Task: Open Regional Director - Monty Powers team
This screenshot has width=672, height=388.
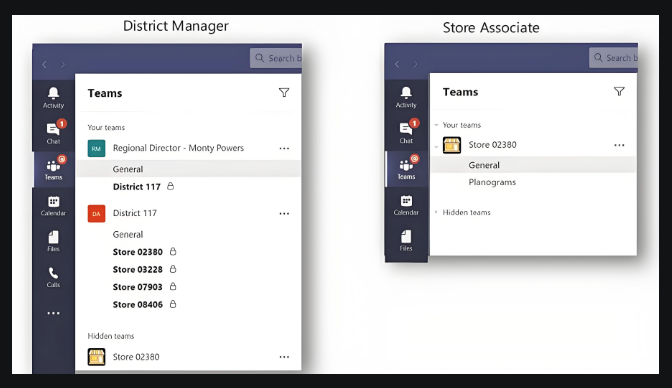Action: coord(178,148)
